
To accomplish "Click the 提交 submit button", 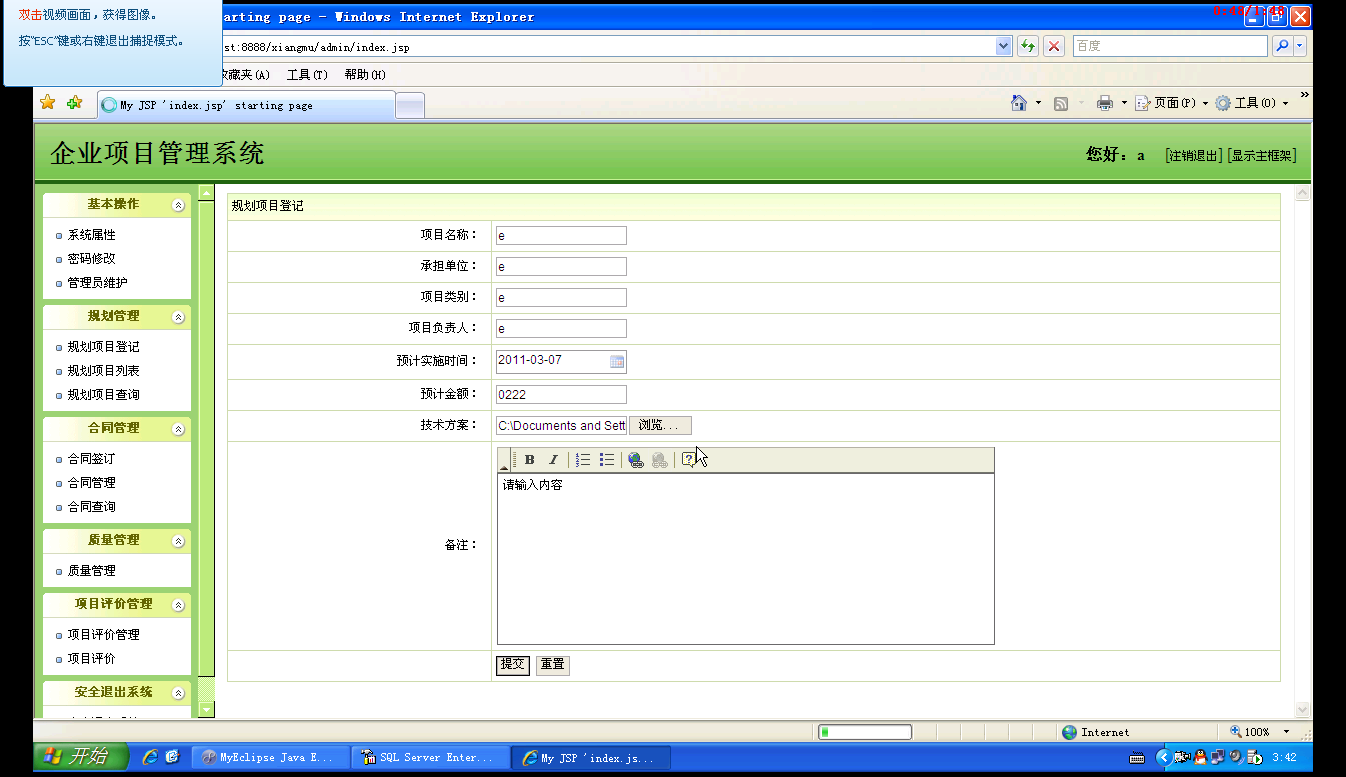I will [513, 664].
